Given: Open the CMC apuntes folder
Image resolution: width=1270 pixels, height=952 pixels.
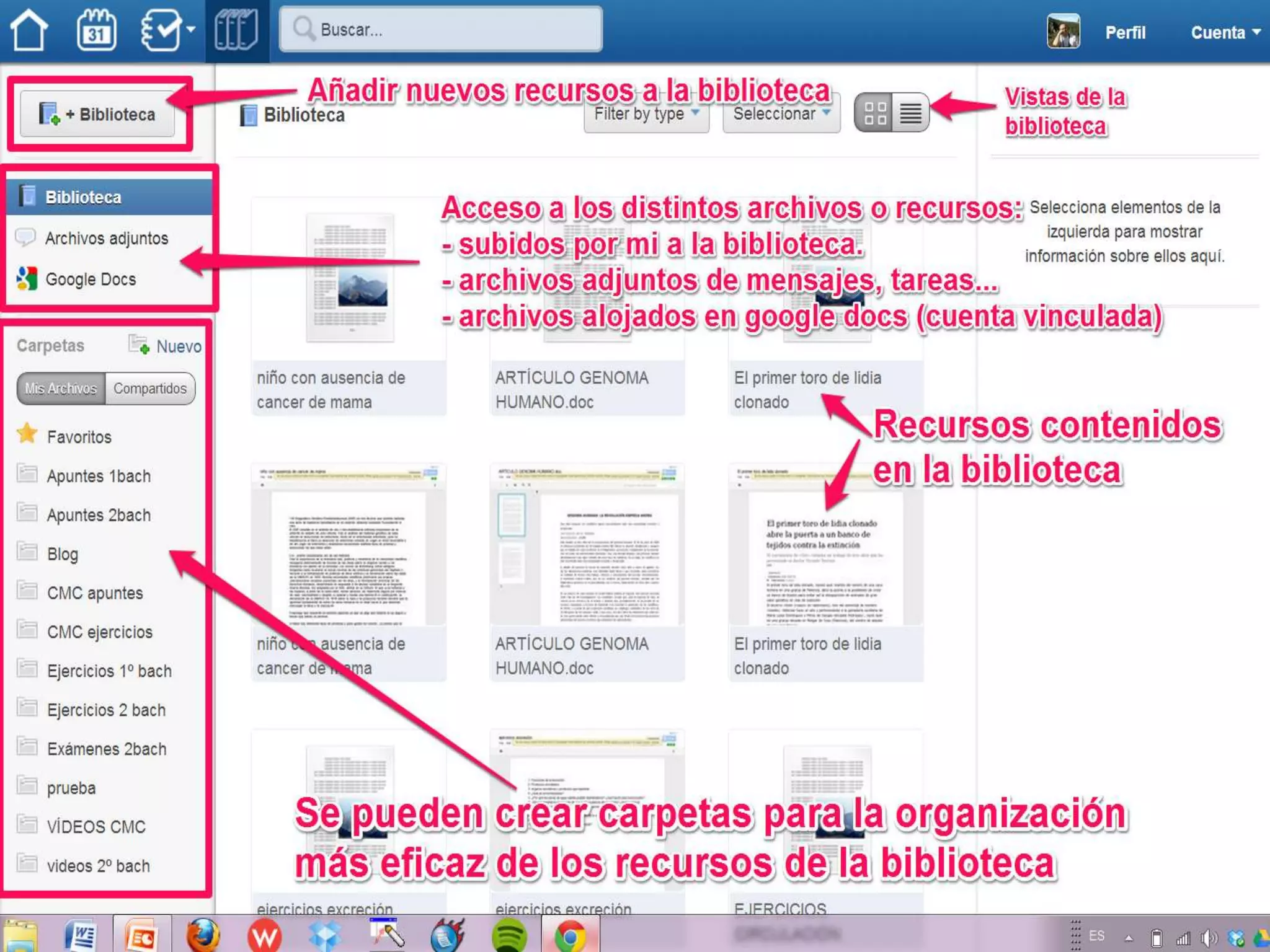Looking at the screenshot, I should click(x=95, y=593).
